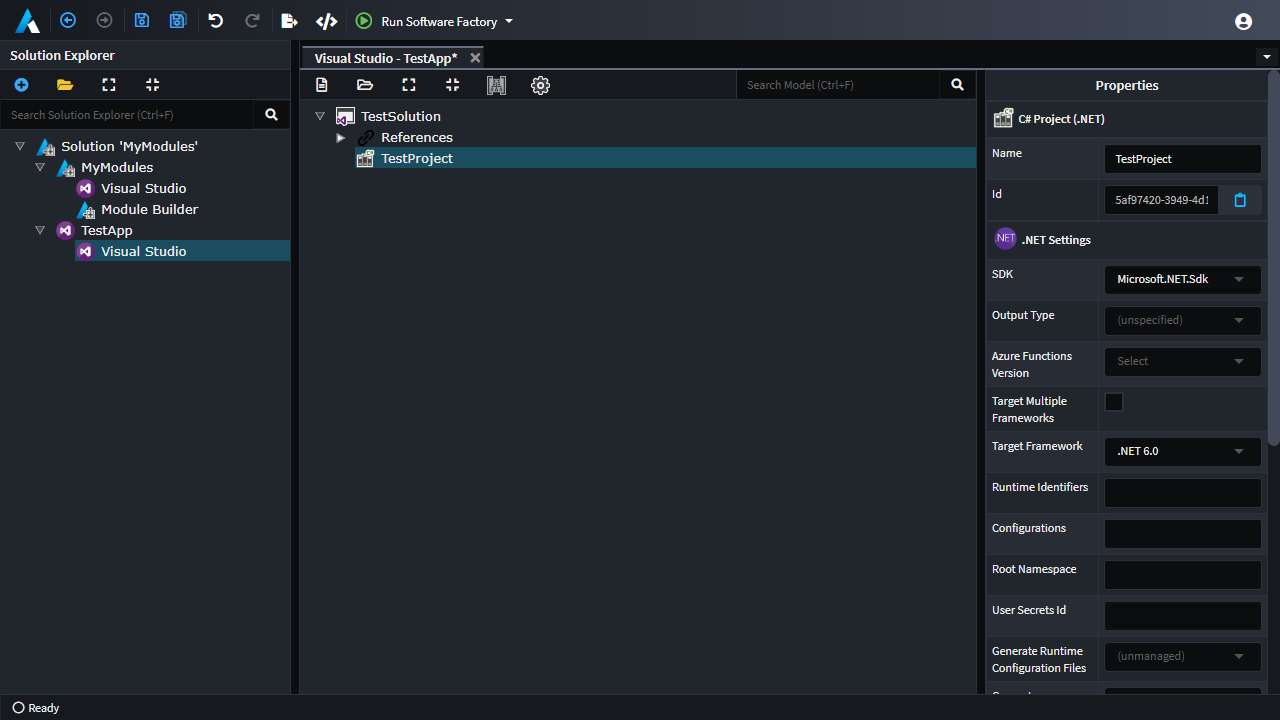Image resolution: width=1280 pixels, height=720 pixels.
Task: Select the References tree item
Action: click(x=416, y=137)
